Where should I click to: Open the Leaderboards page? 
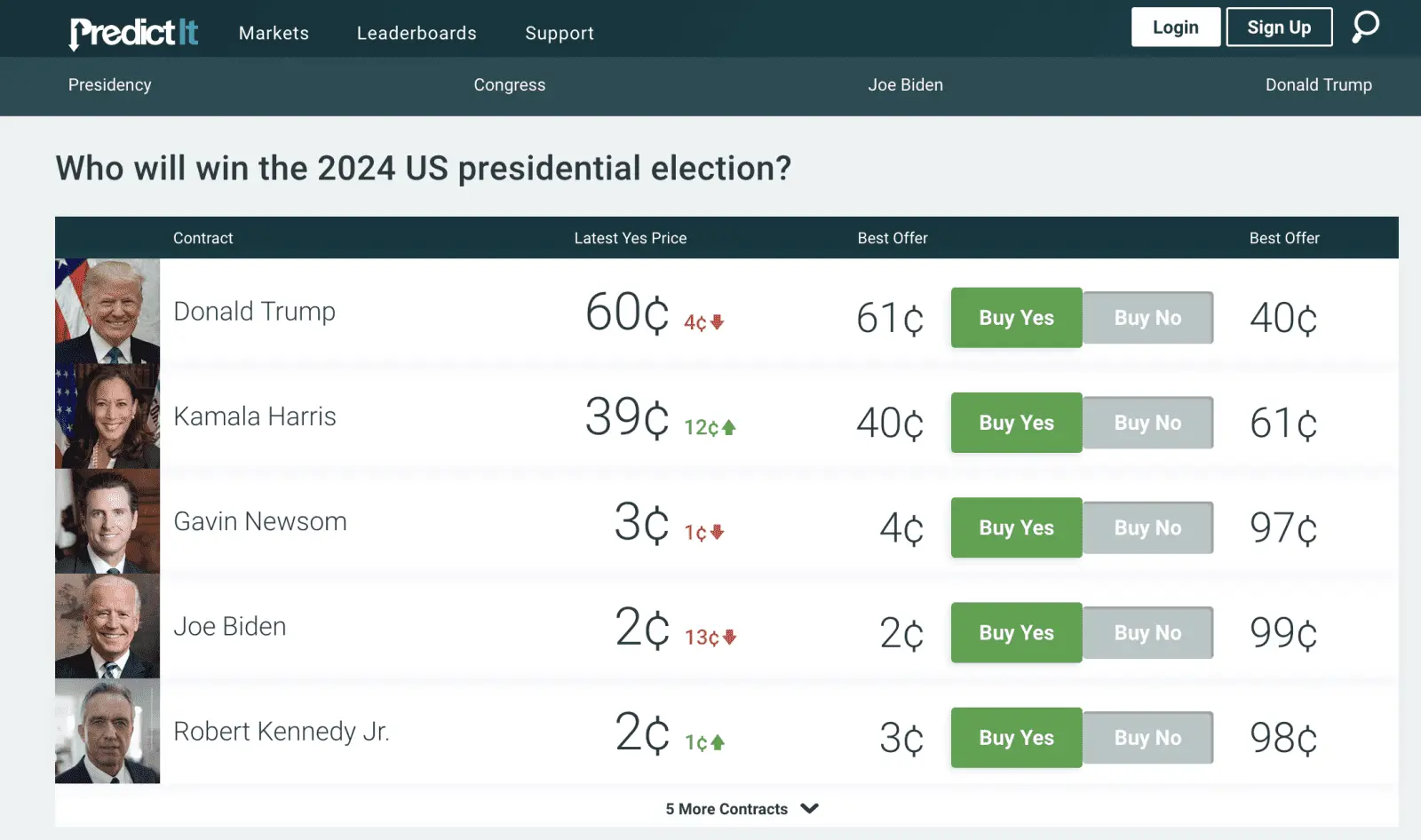tap(416, 33)
